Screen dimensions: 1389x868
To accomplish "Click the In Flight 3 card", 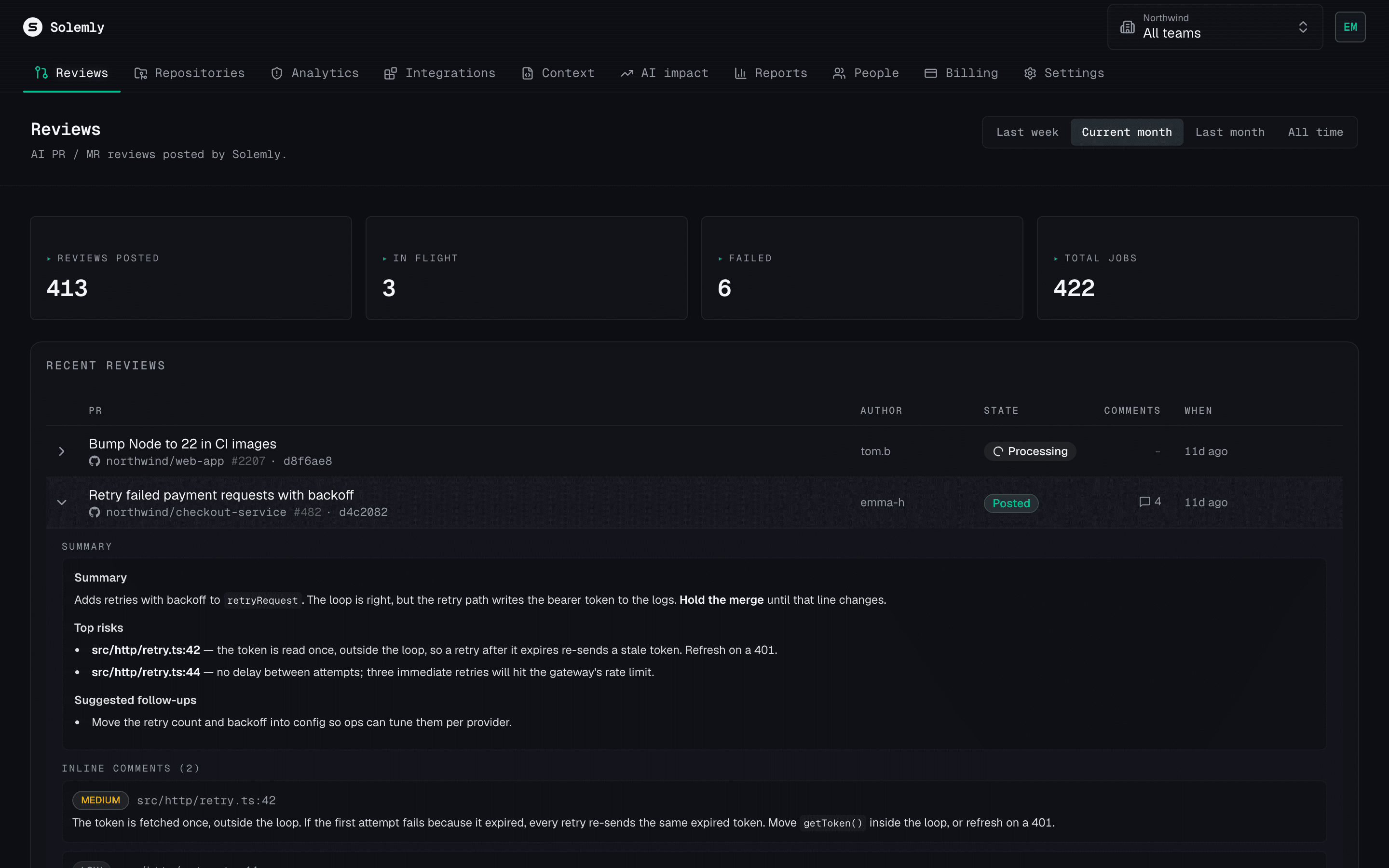I will pyautogui.click(x=526, y=268).
